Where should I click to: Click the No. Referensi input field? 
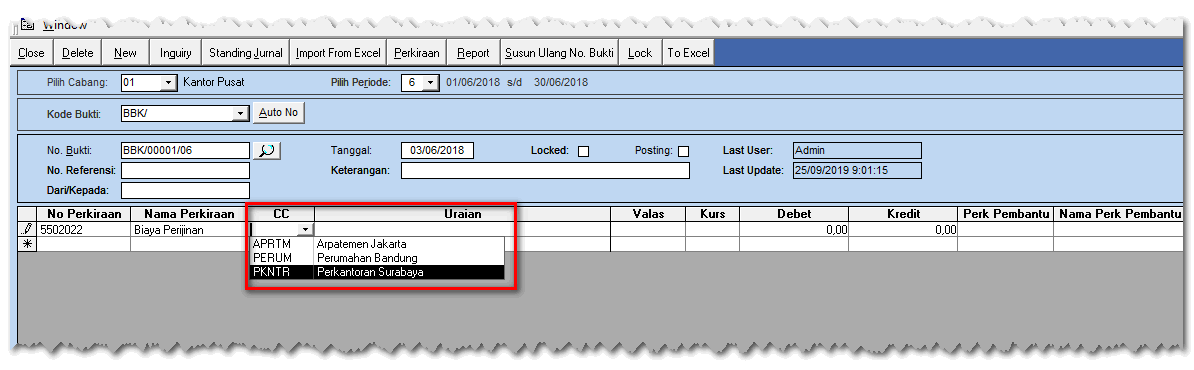(x=185, y=171)
